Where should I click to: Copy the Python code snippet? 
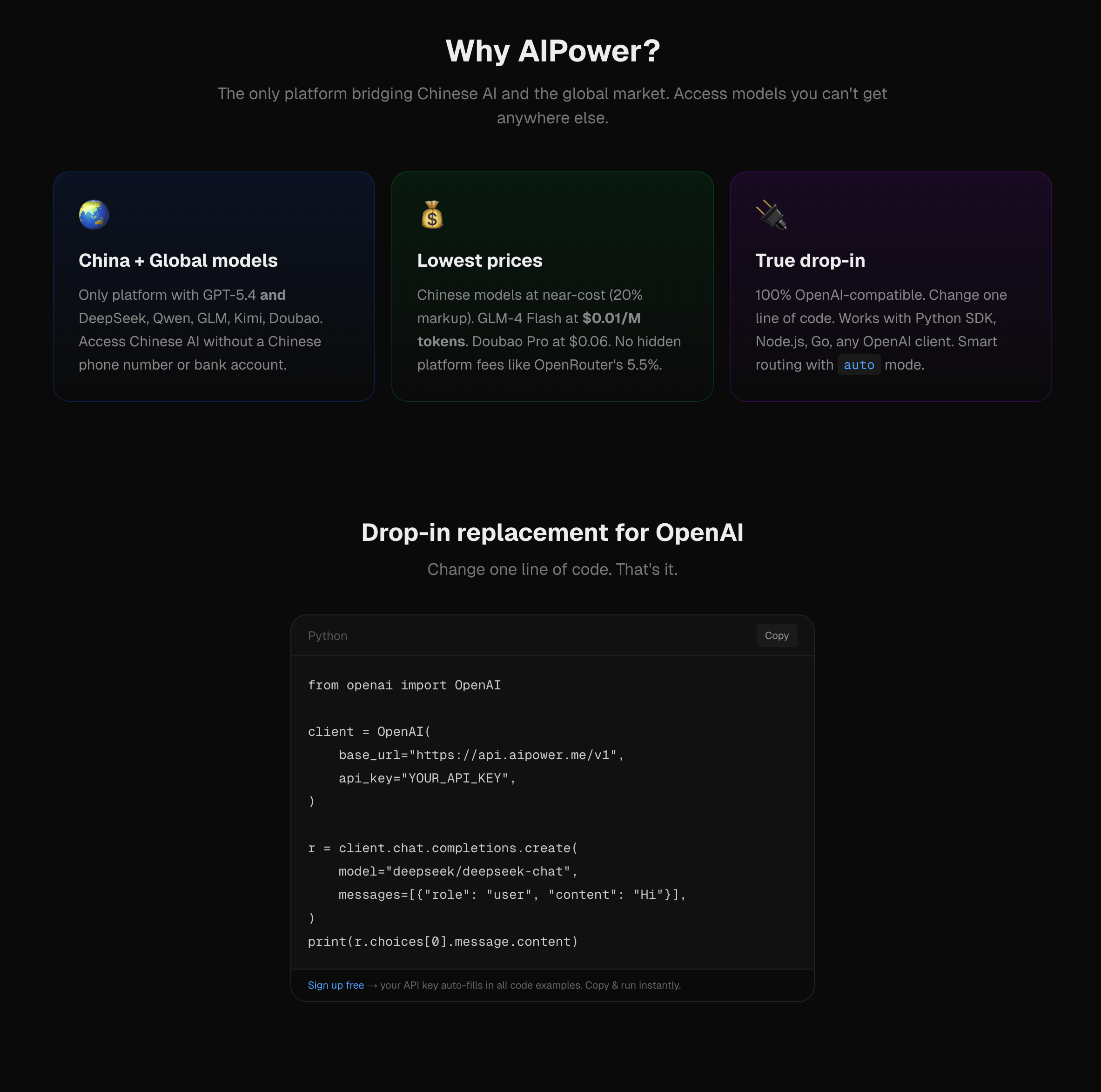pyautogui.click(x=777, y=635)
